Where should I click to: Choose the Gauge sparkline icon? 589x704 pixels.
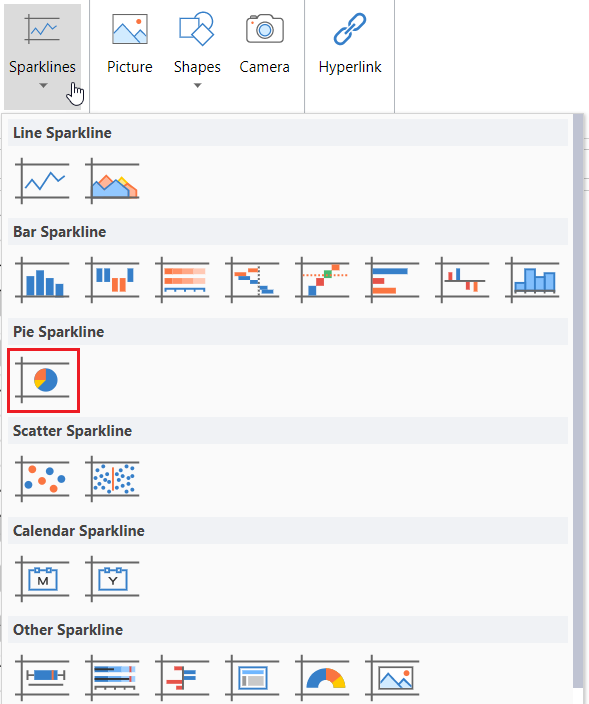(322, 678)
